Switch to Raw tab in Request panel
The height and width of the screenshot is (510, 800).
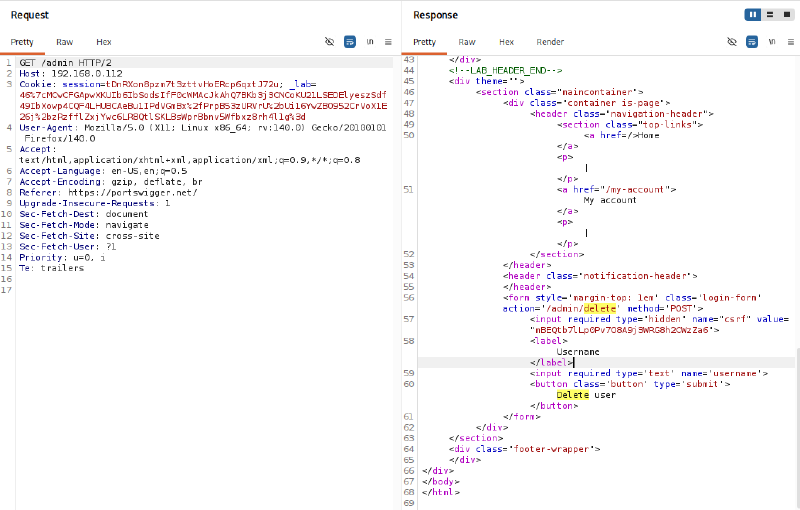click(65, 42)
